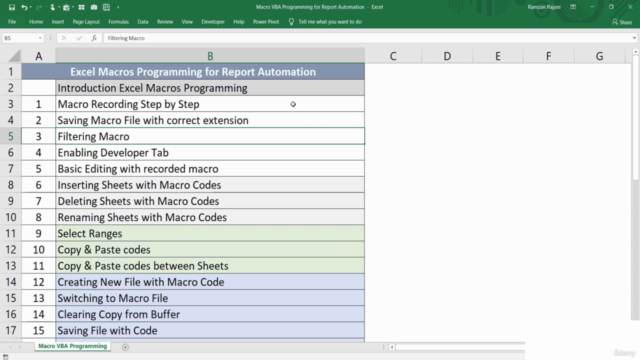Click the Insert Function fx icon

coord(94,38)
